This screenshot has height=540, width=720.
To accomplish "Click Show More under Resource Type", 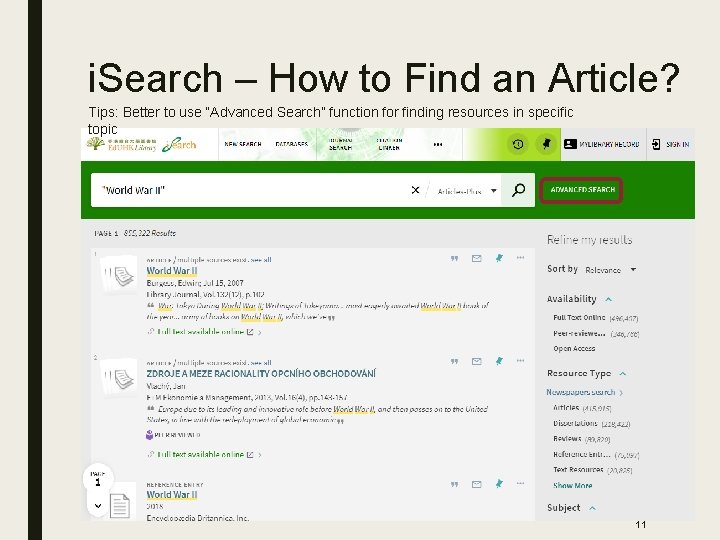I will pos(573,485).
